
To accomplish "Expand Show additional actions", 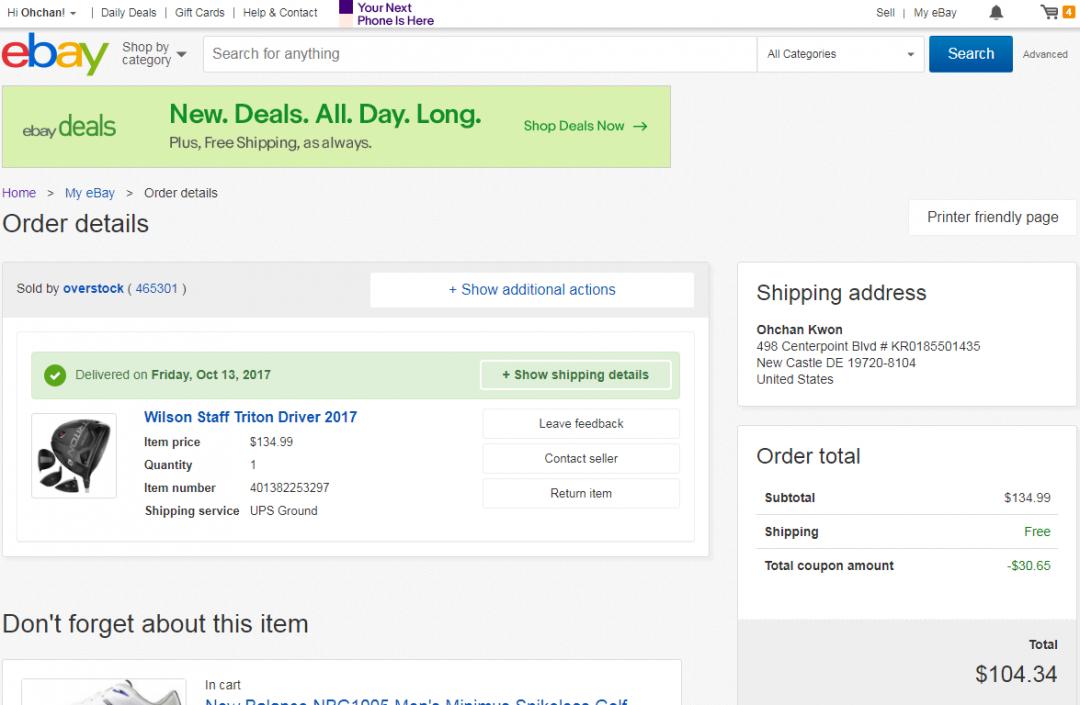I will [532, 290].
